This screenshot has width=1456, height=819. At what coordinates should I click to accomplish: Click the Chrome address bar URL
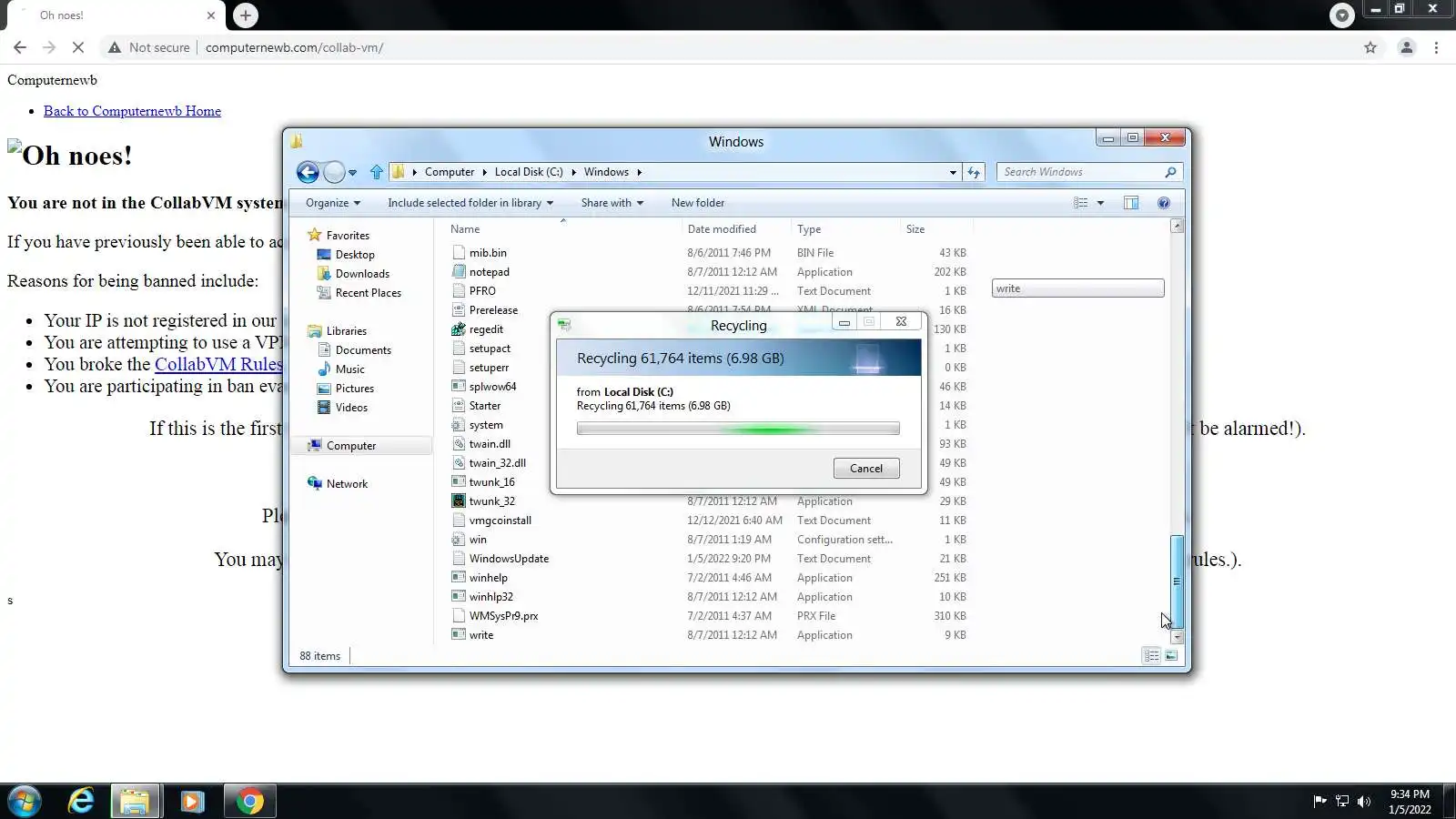tap(294, 47)
